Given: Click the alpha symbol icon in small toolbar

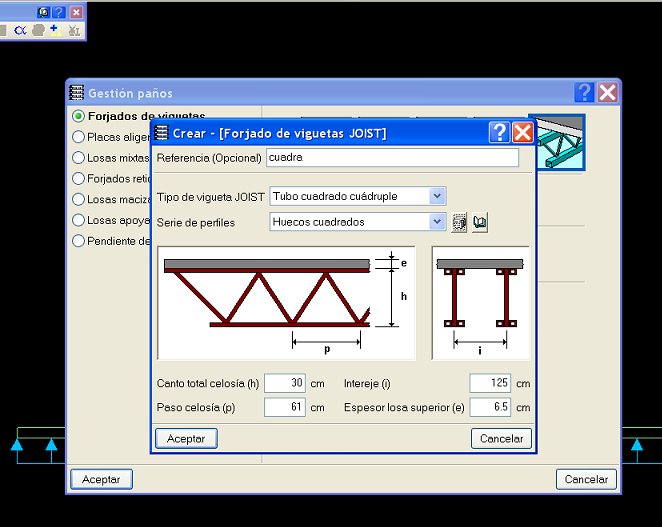Looking at the screenshot, I should pyautogui.click(x=20, y=30).
